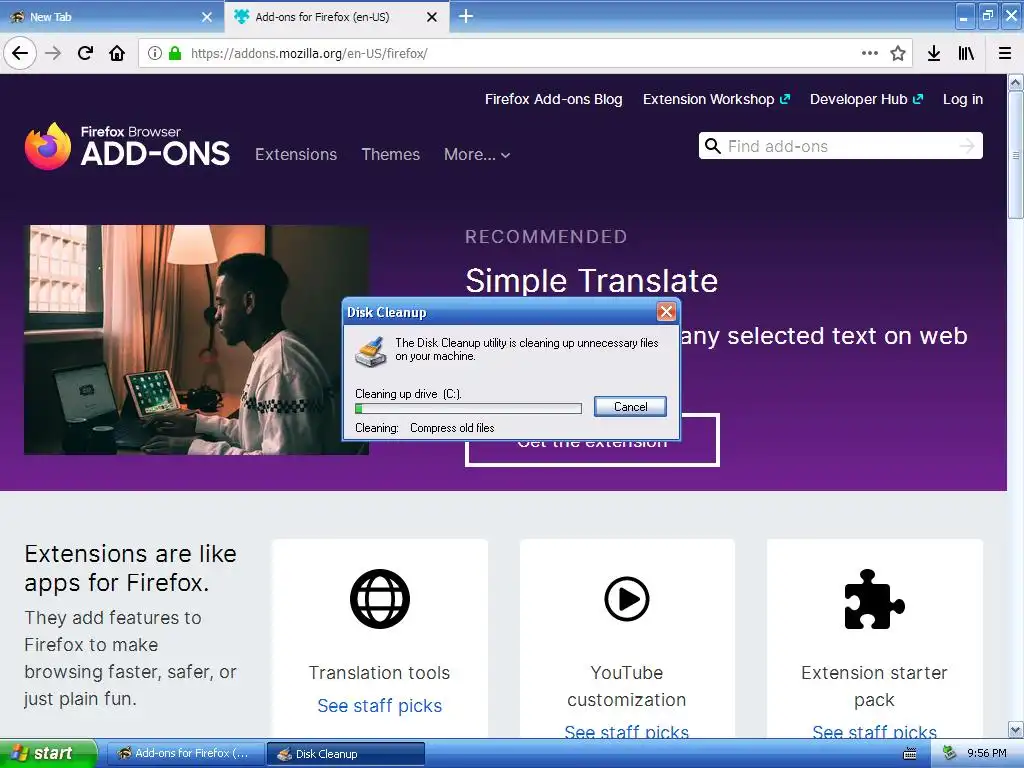Close the Disk Cleanup dialog
This screenshot has width=1024, height=768.
(665, 312)
